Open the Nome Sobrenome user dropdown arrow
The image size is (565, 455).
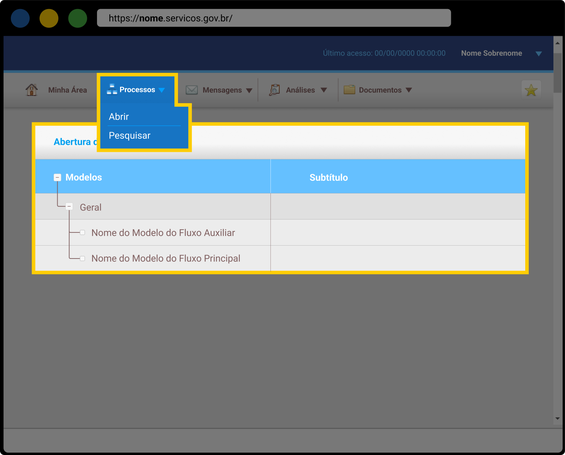pos(539,54)
